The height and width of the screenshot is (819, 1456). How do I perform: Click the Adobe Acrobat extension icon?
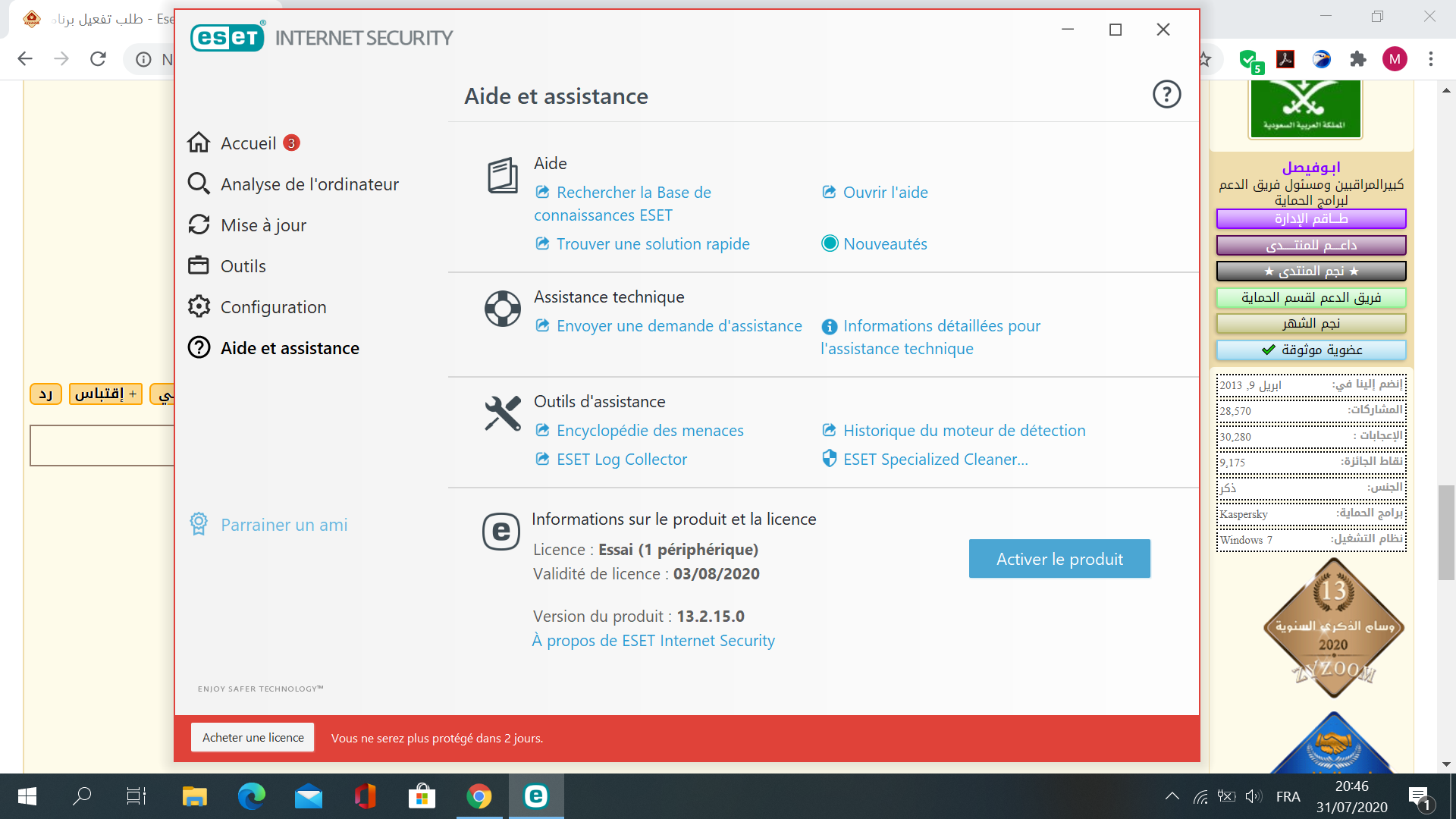pos(1285,59)
